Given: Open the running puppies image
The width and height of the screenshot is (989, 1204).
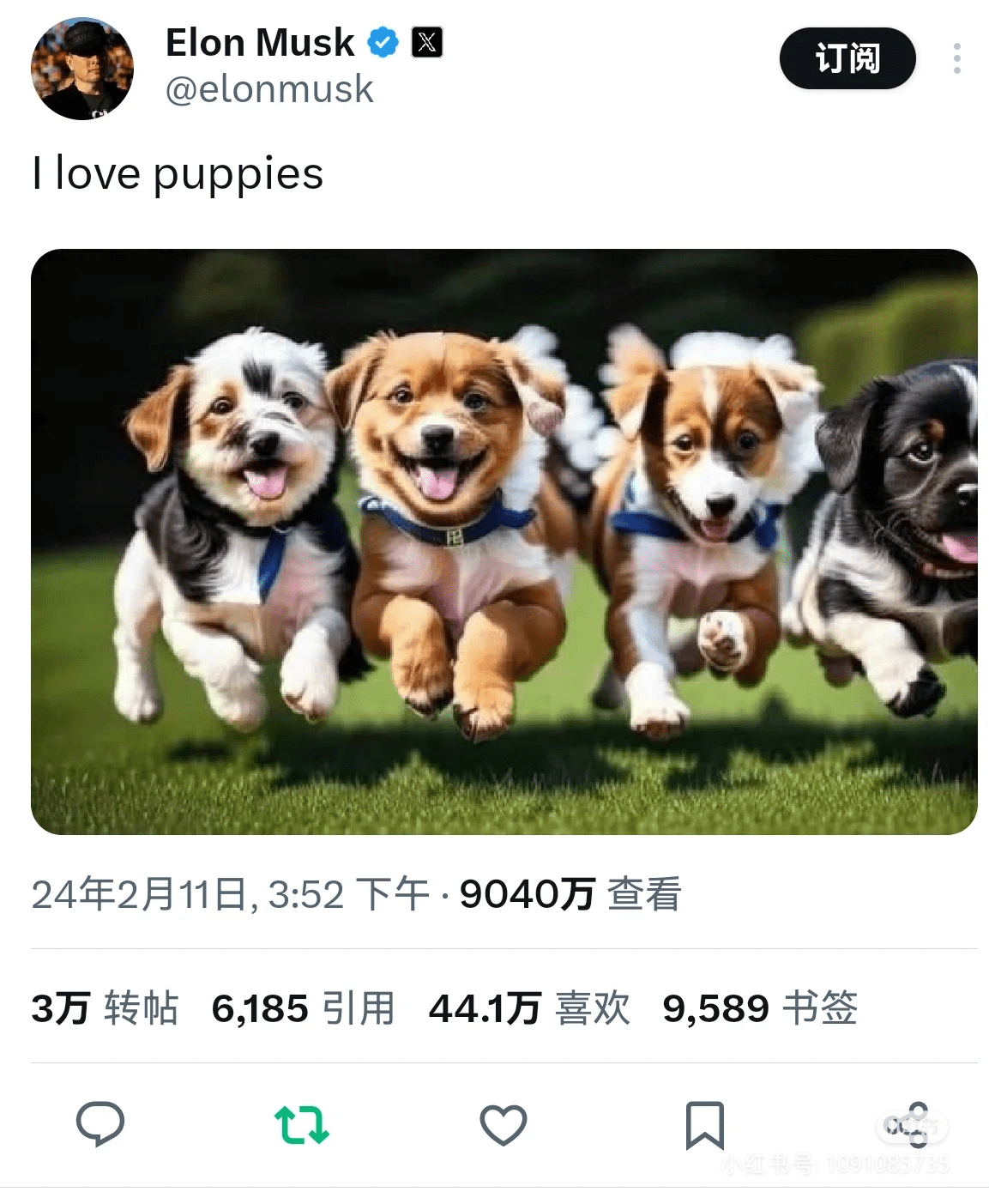Looking at the screenshot, I should [504, 541].
